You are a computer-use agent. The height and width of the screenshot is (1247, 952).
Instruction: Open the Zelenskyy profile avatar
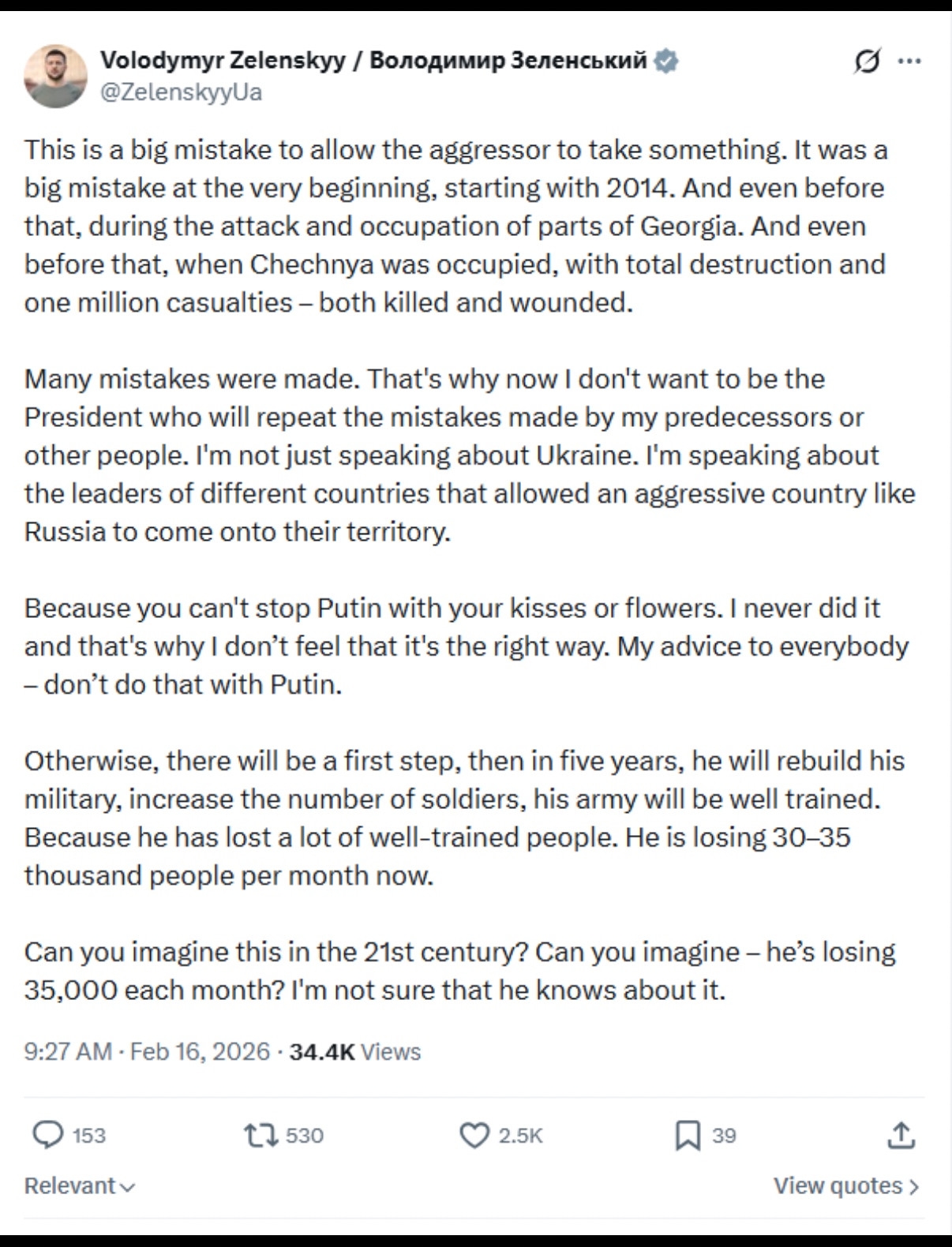pos(54,76)
